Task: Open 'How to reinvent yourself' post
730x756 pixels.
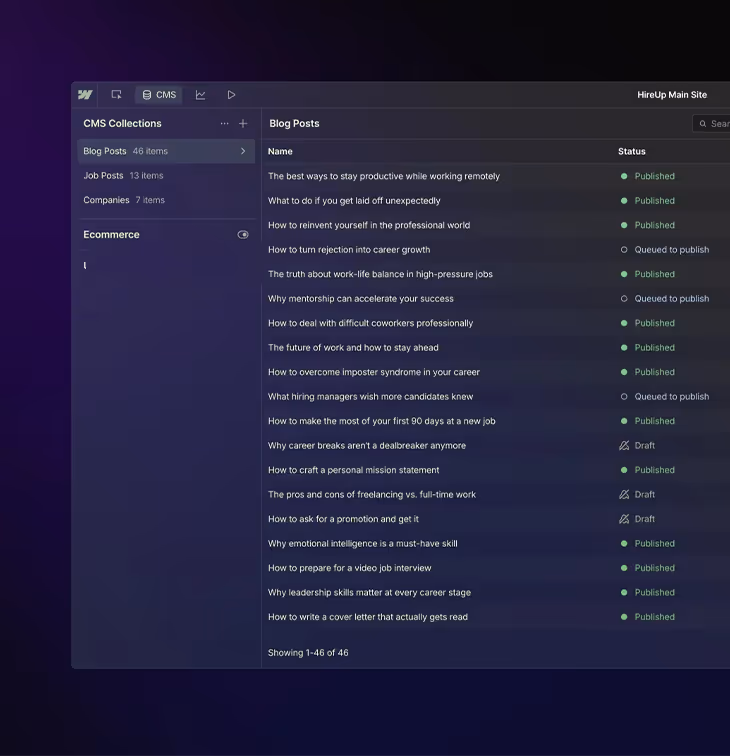Action: 369,225
